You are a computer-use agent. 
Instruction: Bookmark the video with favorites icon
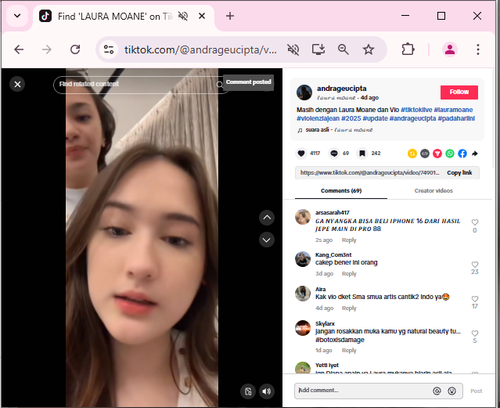point(362,153)
